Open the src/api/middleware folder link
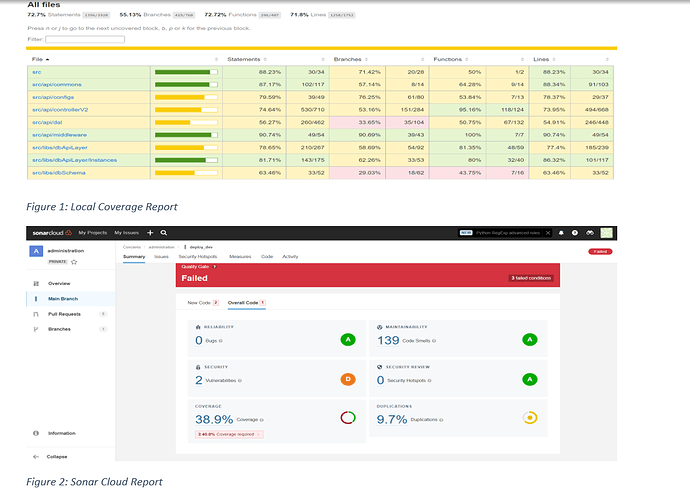The width and height of the screenshot is (690, 488). (x=59, y=135)
